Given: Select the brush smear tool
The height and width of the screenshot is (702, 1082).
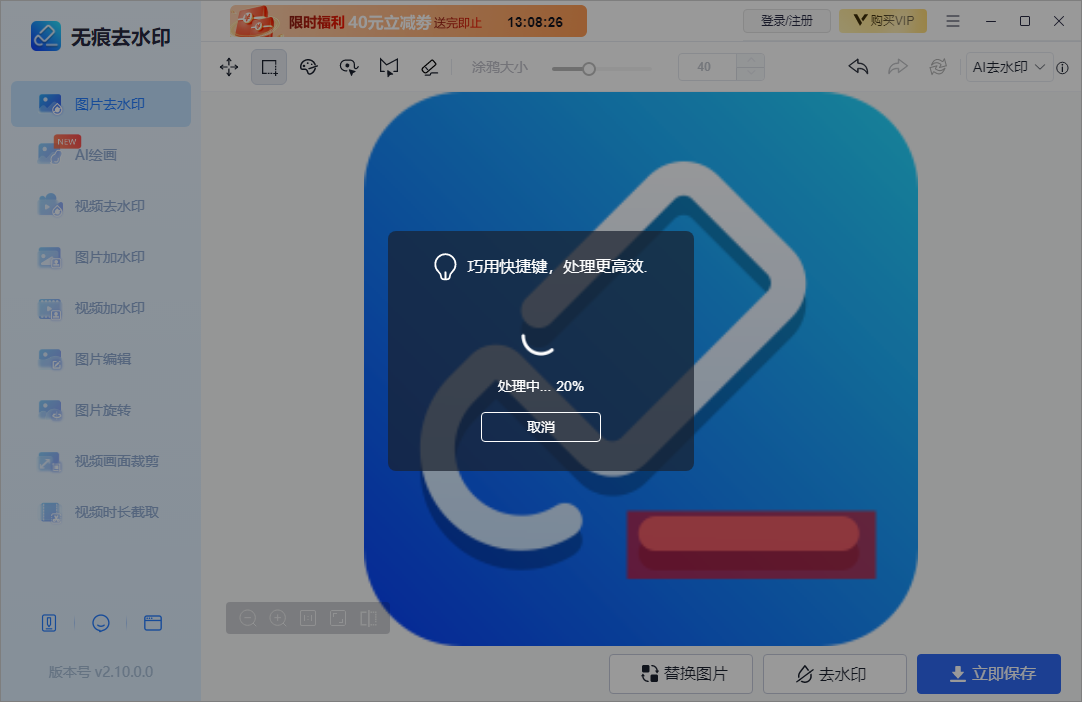Looking at the screenshot, I should coord(308,67).
